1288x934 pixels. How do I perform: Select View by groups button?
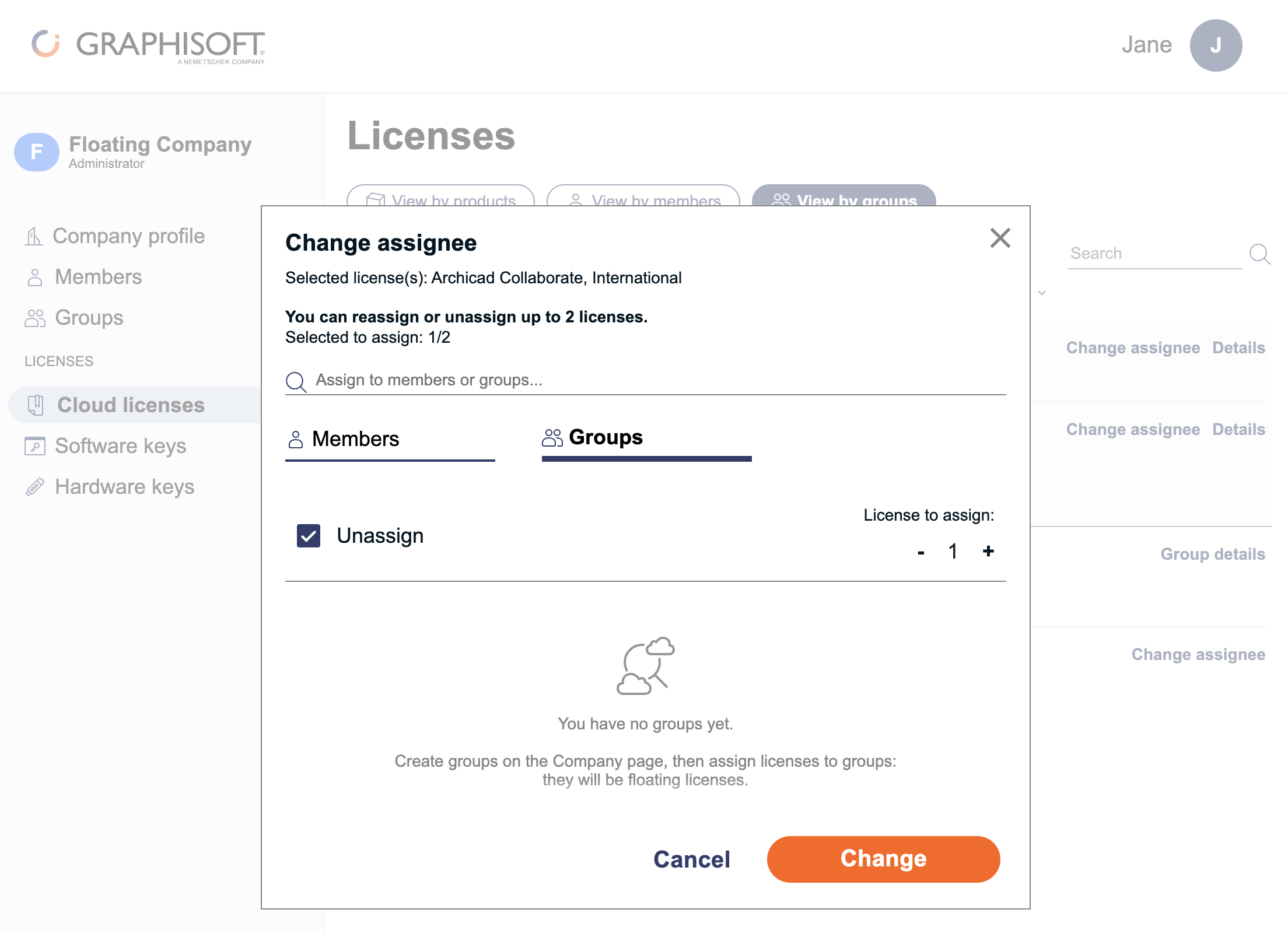844,196
